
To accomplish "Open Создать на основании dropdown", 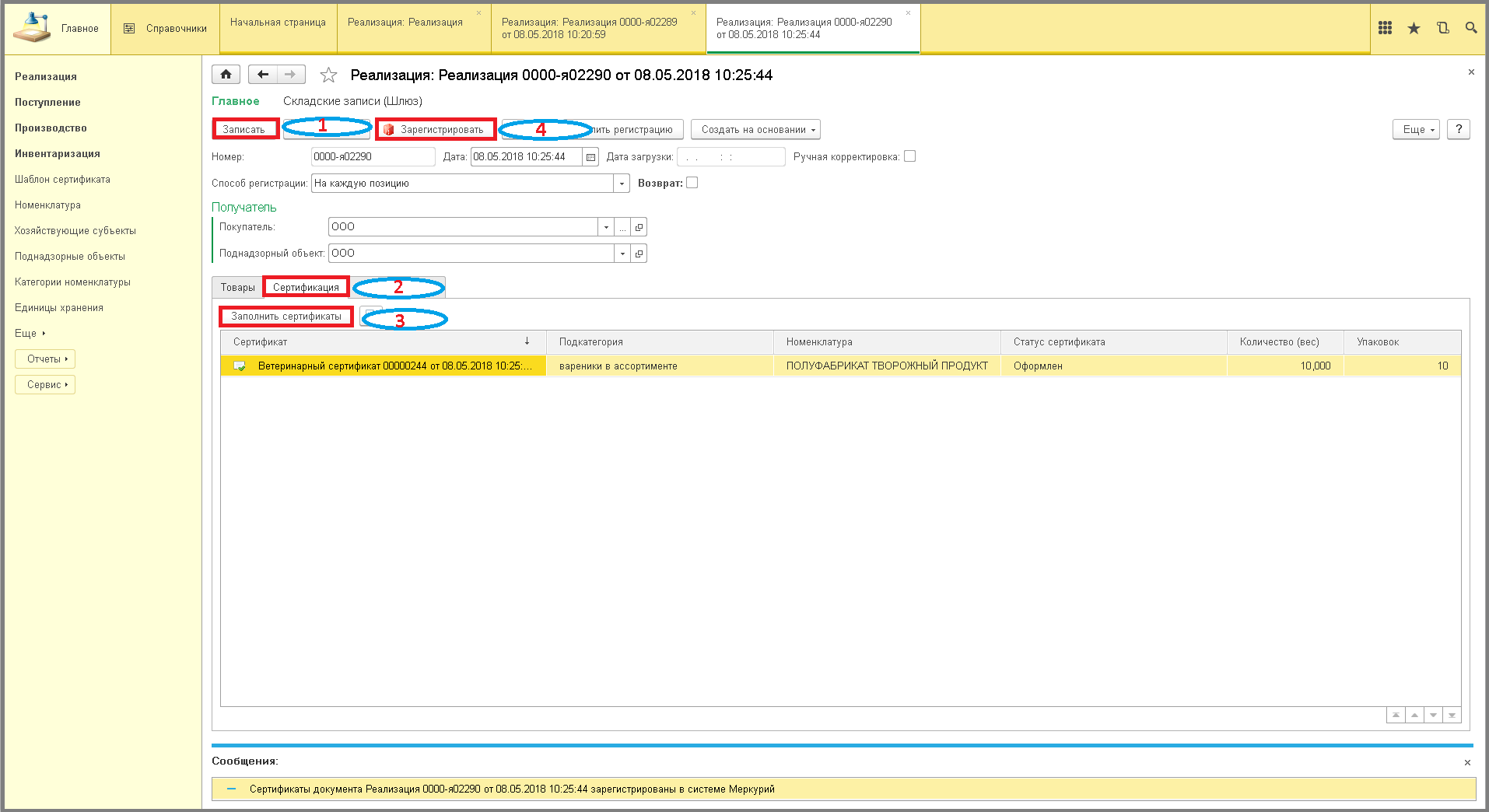I will [755, 130].
